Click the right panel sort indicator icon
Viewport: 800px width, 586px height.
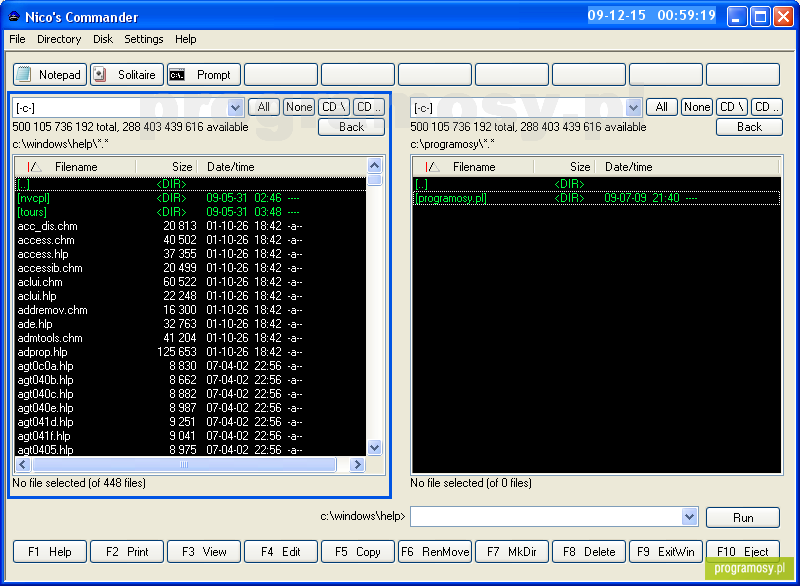click(x=432, y=167)
